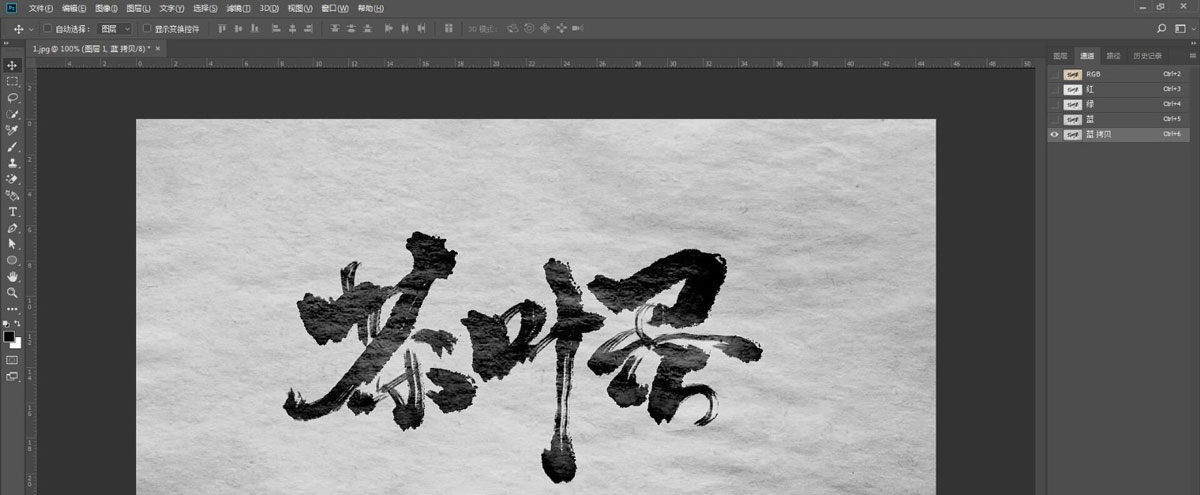Select the Horizontal Type tool
Image resolution: width=1200 pixels, height=495 pixels.
(x=12, y=212)
